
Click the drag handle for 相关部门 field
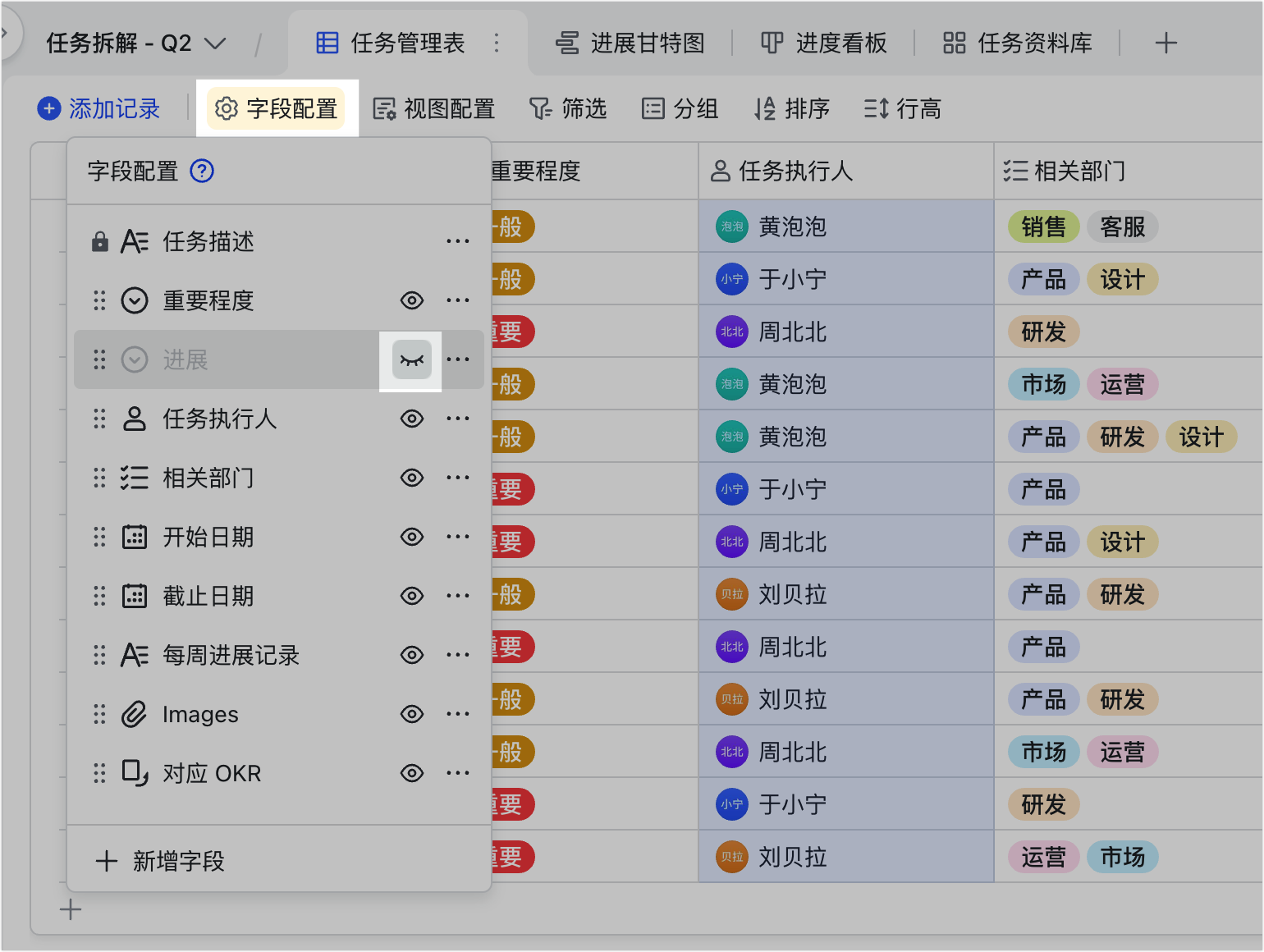(x=99, y=478)
